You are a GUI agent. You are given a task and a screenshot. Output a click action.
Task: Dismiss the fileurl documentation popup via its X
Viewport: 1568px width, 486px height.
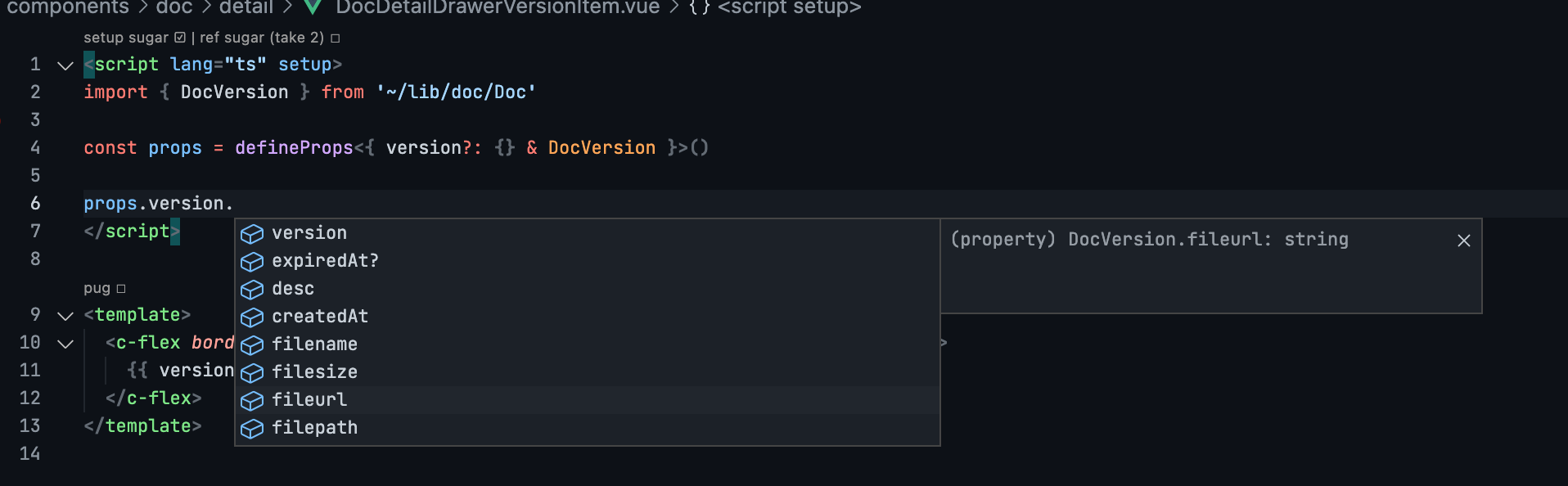tap(1463, 241)
